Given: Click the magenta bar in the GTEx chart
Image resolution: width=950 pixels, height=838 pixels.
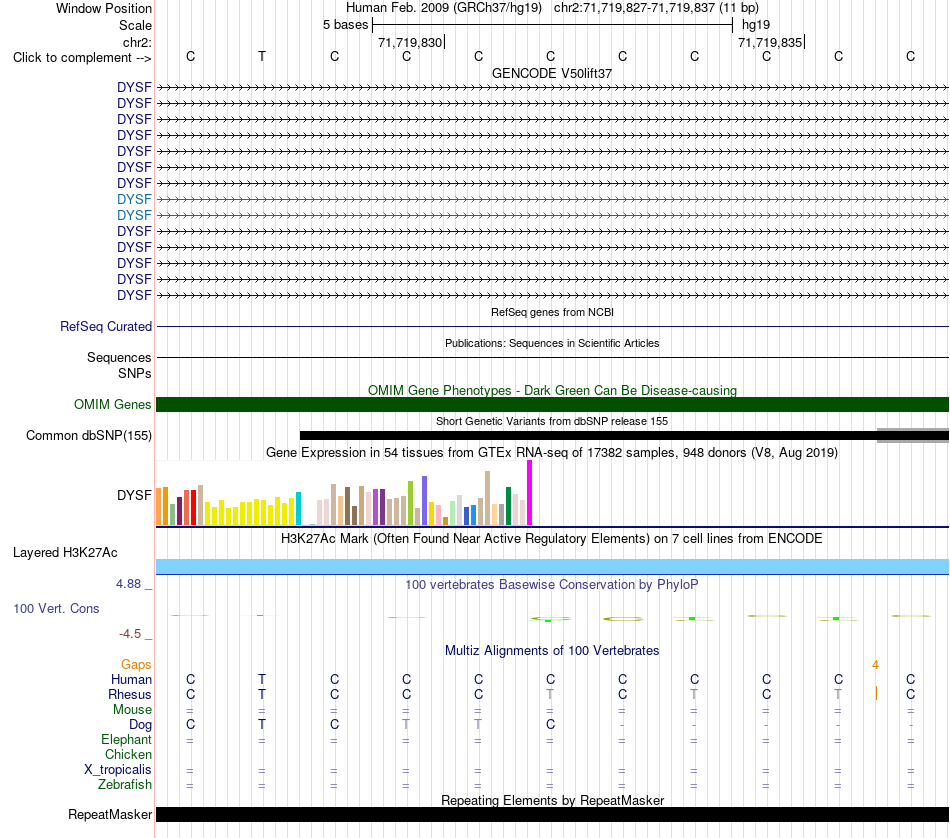Looking at the screenshot, I should click(x=530, y=493).
